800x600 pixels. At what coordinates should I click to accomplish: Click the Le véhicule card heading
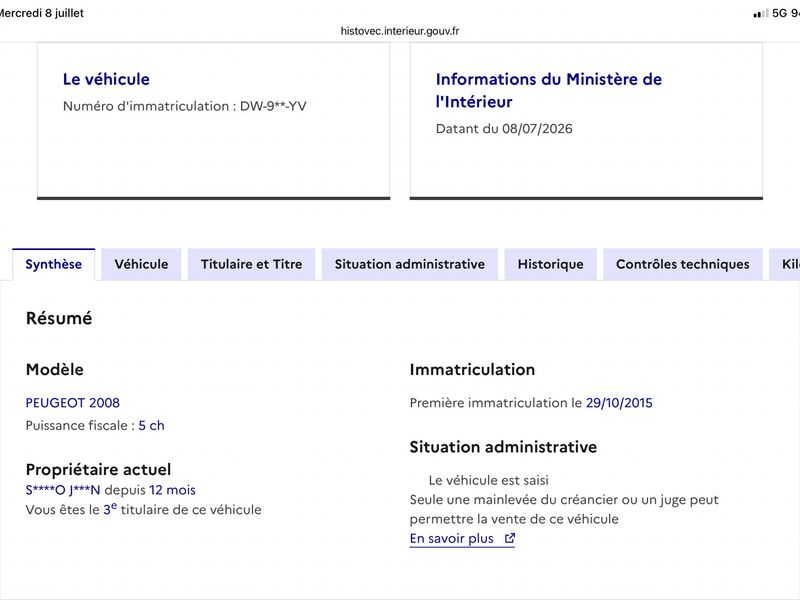point(106,79)
